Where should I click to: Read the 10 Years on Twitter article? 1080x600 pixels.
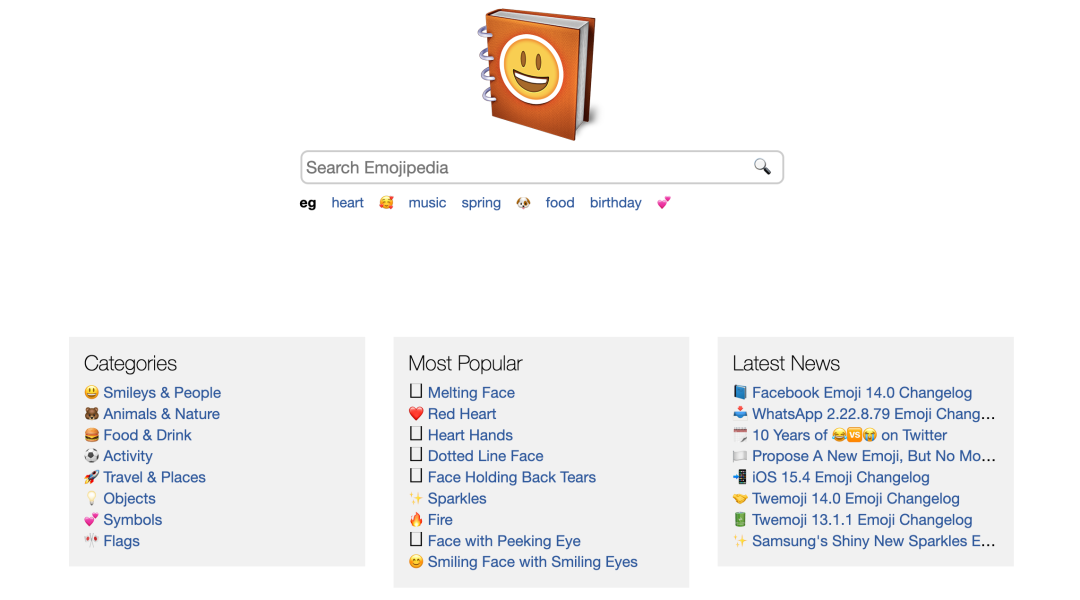[849, 435]
